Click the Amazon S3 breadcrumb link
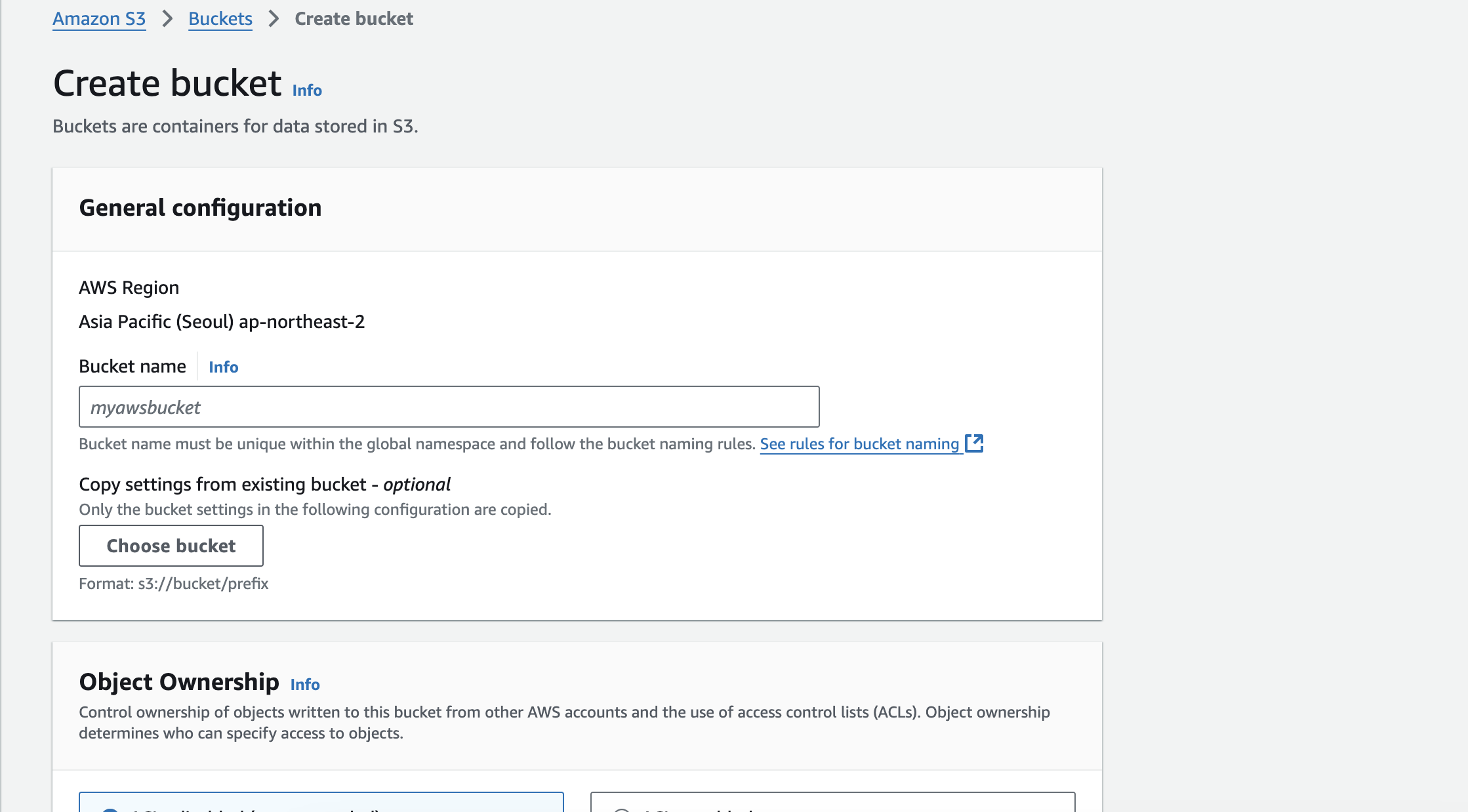 (99, 19)
